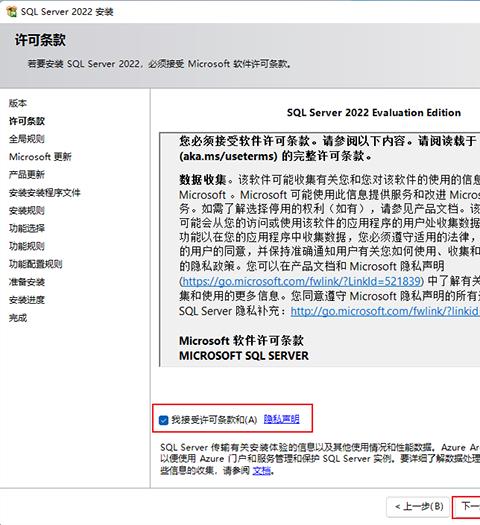
Task: Open the SQL Server privacy supplement URL
Action: click(x=385, y=311)
